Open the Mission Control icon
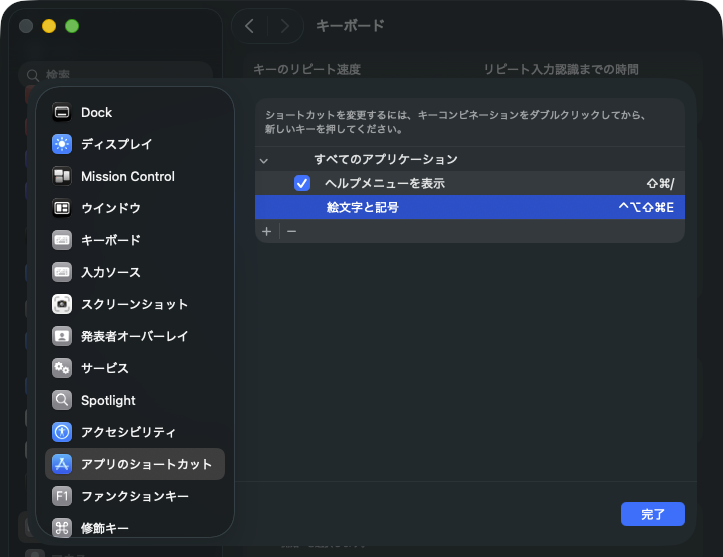This screenshot has width=723, height=557. click(x=62, y=176)
